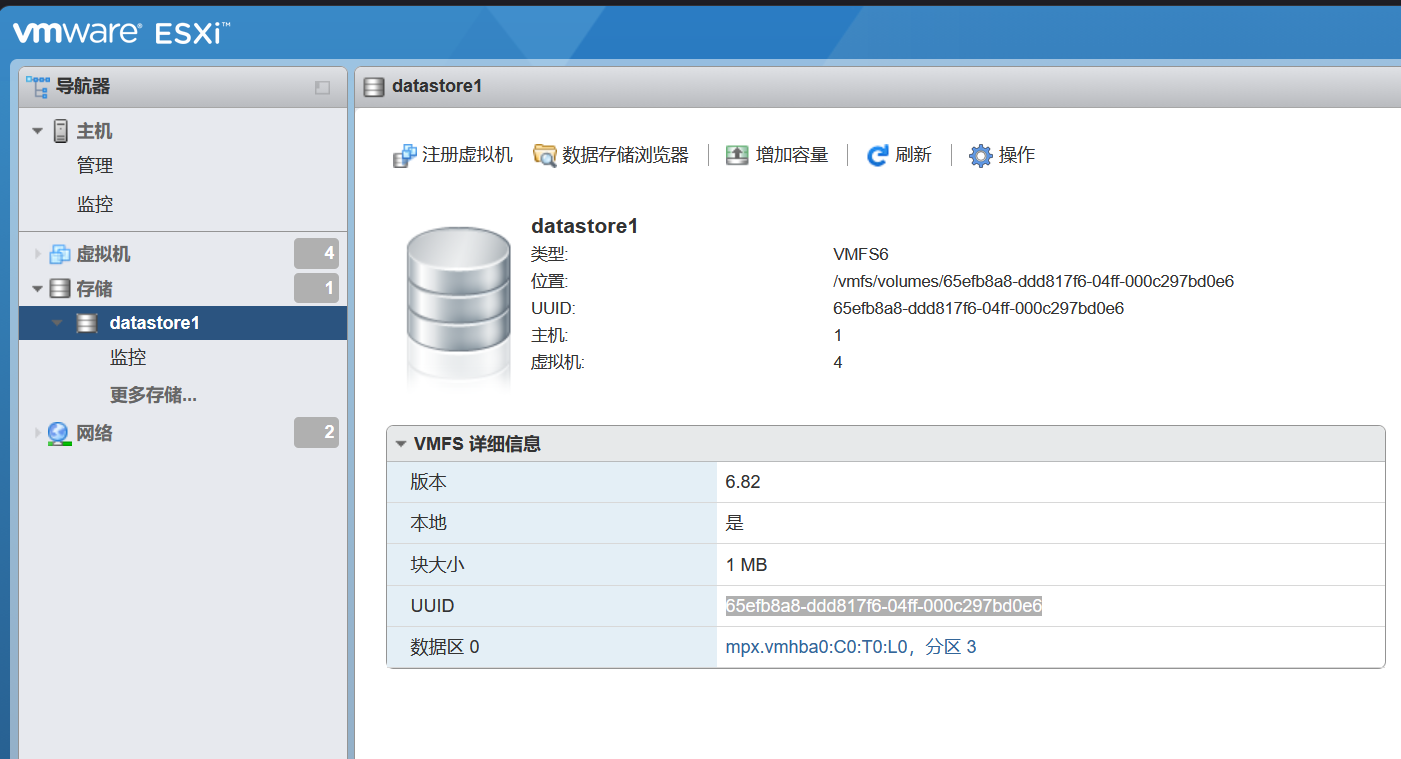This screenshot has width=1401, height=759.
Task: Click the 块大小 value 1 MB
Action: 747,565
